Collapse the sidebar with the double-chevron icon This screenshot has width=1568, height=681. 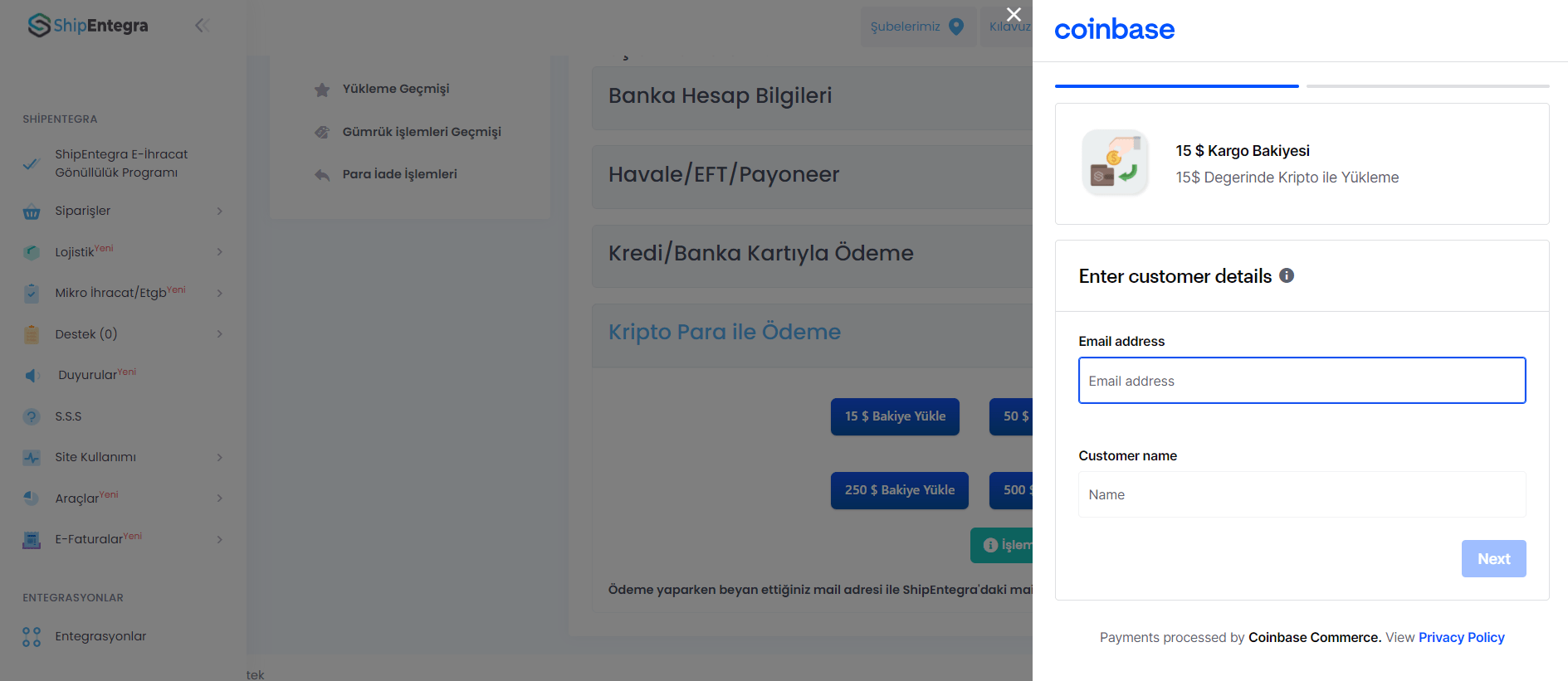pyautogui.click(x=202, y=26)
